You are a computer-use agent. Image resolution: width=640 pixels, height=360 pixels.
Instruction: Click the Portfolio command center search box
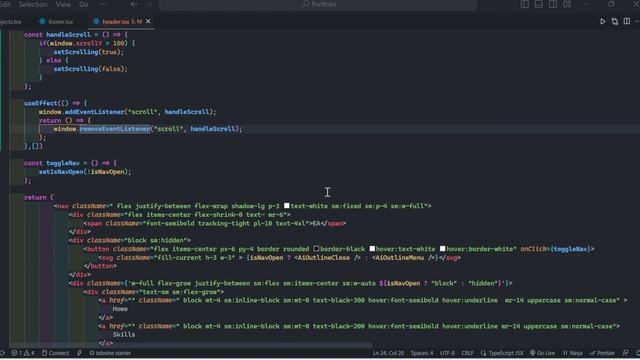tap(318, 4)
